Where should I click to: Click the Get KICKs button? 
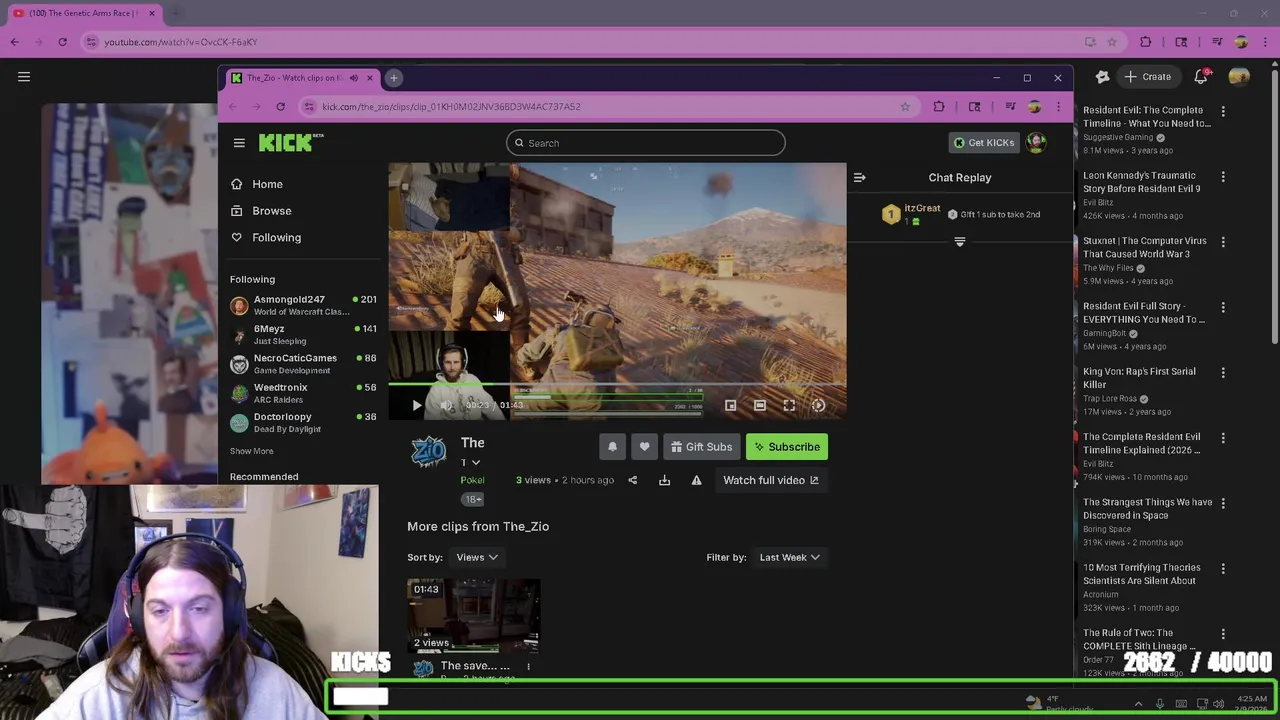tap(984, 142)
